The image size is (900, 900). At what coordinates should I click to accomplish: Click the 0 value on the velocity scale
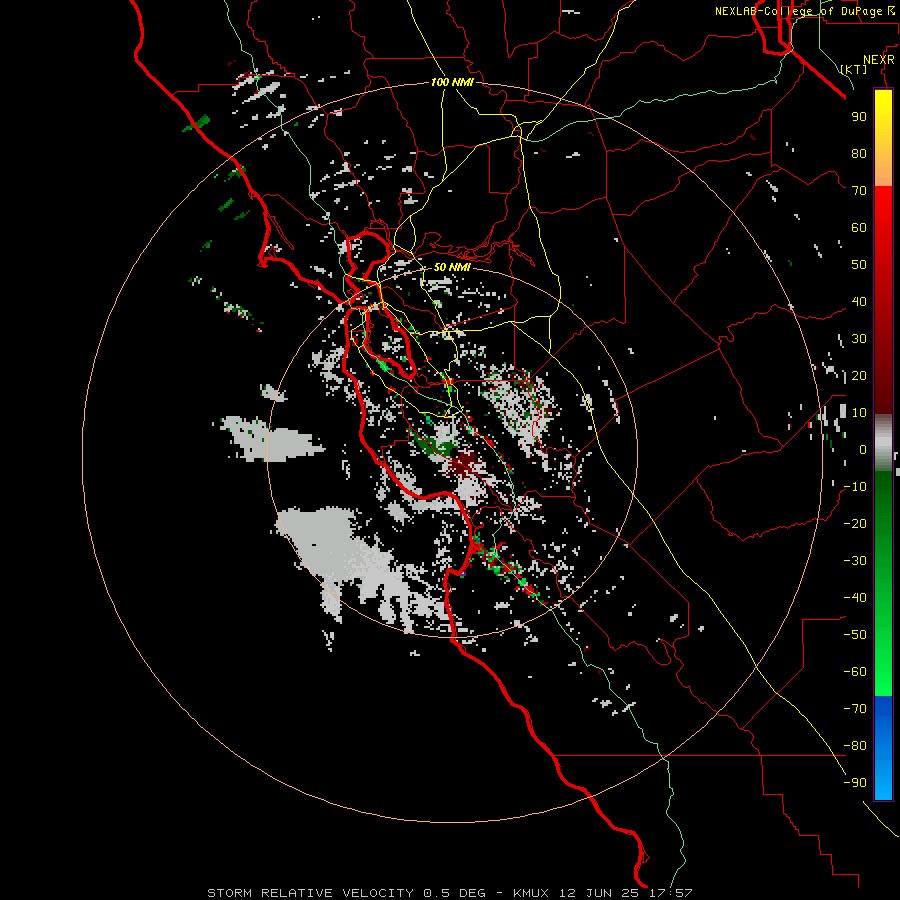pos(863,450)
